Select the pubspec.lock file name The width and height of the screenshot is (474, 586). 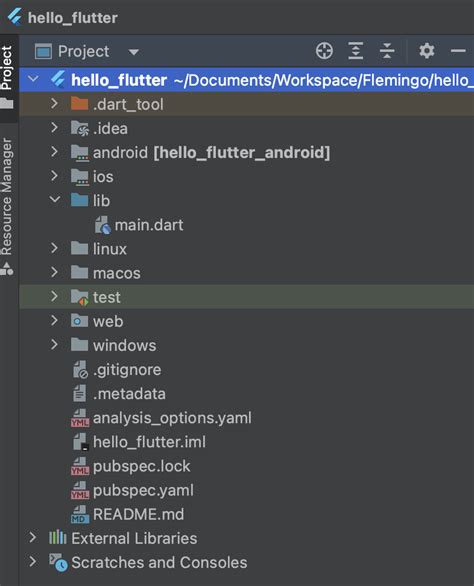(x=141, y=466)
